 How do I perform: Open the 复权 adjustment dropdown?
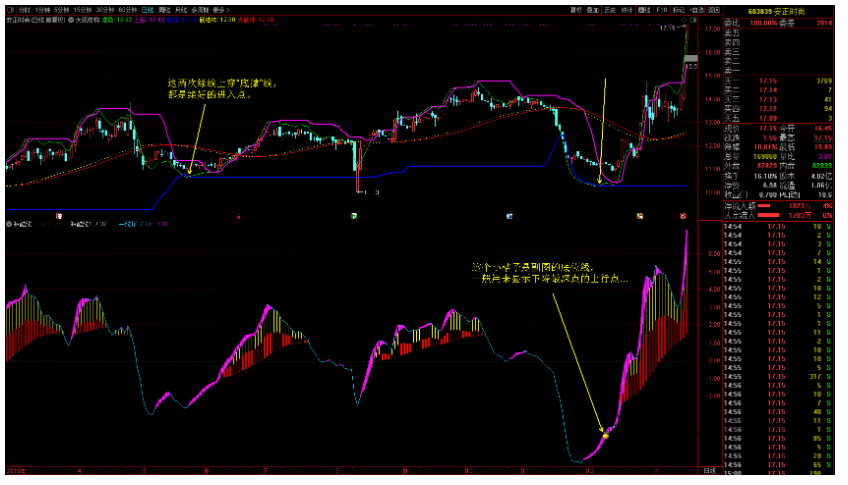(x=575, y=8)
